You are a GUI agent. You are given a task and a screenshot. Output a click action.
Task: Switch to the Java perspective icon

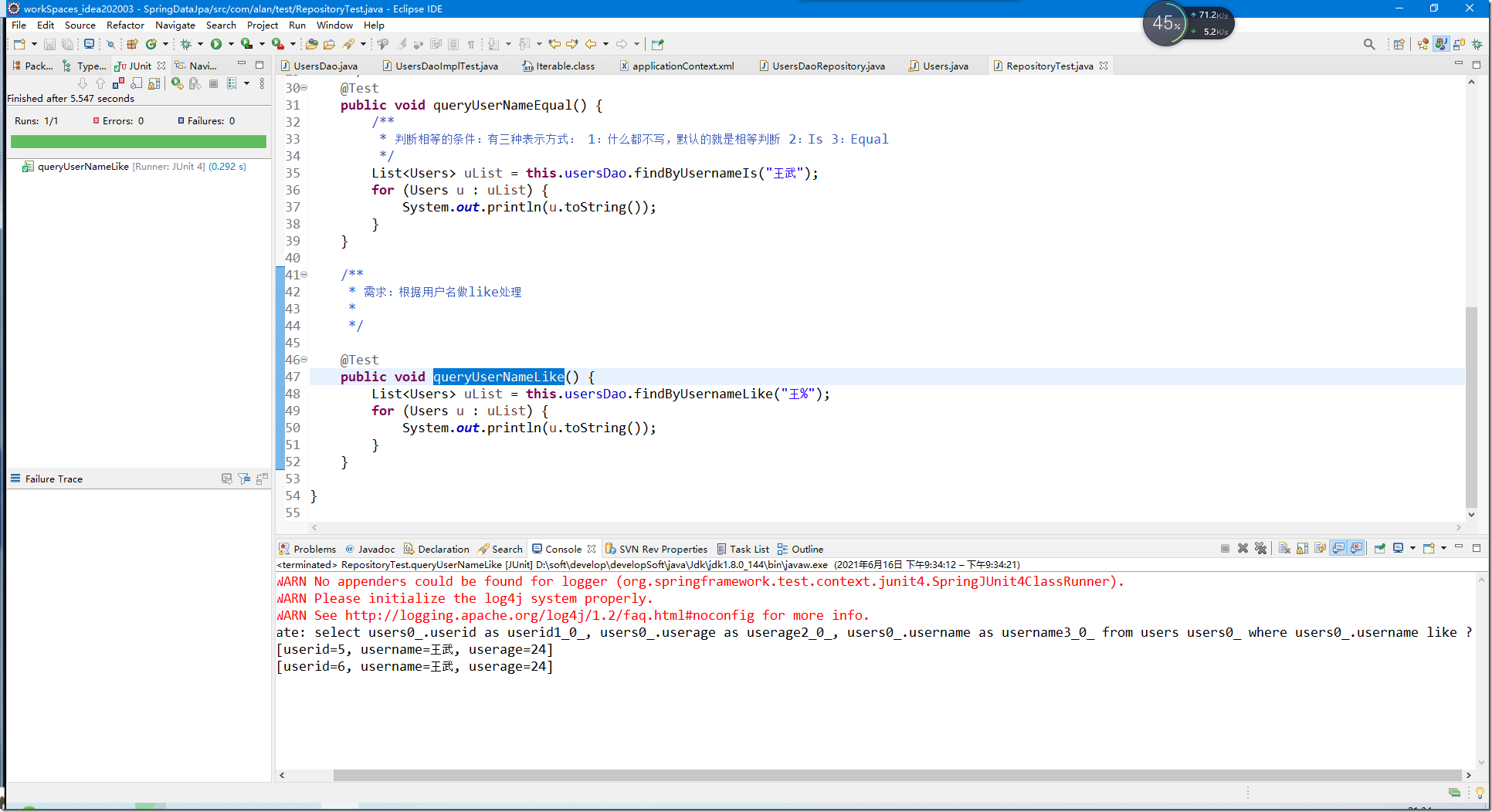point(1441,44)
